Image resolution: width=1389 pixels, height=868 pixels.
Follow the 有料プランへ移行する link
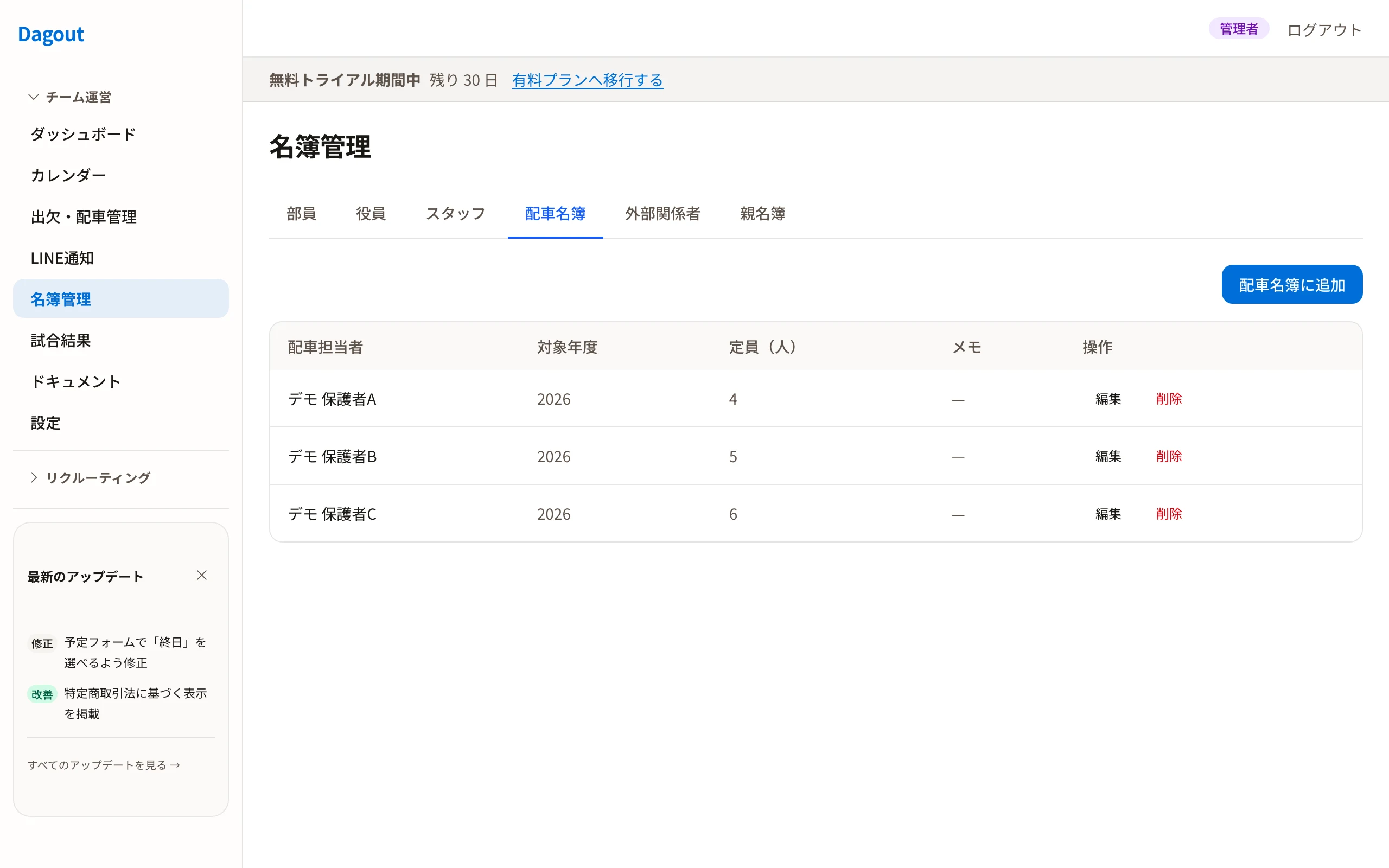tap(587, 80)
